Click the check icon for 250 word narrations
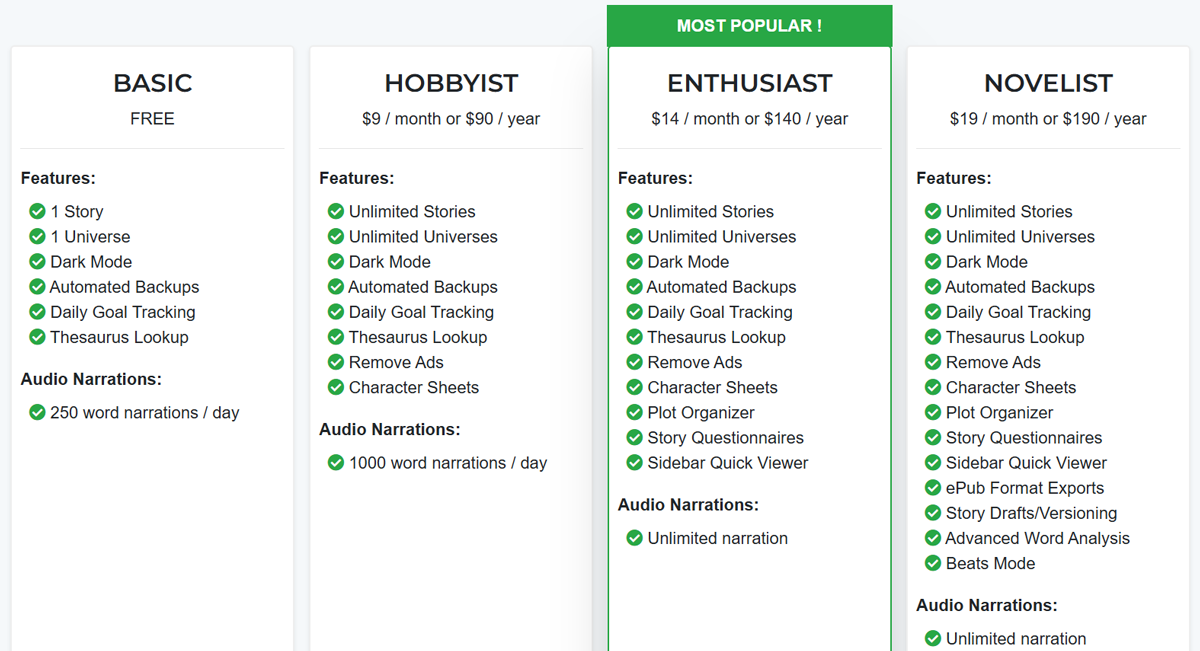1200x651 pixels. click(37, 412)
